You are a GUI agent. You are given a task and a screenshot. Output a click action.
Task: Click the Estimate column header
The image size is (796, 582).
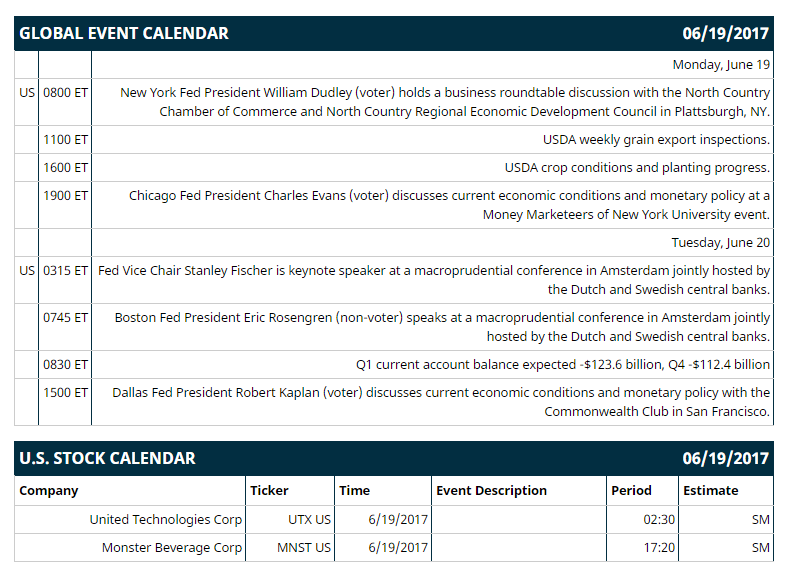[711, 491]
